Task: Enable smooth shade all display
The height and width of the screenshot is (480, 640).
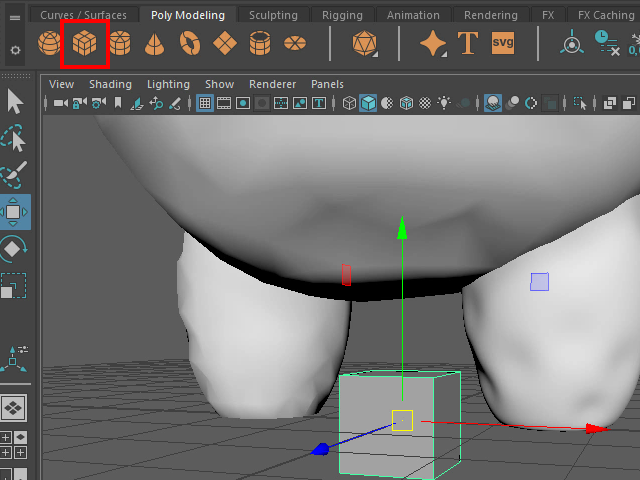Action: tap(368, 103)
